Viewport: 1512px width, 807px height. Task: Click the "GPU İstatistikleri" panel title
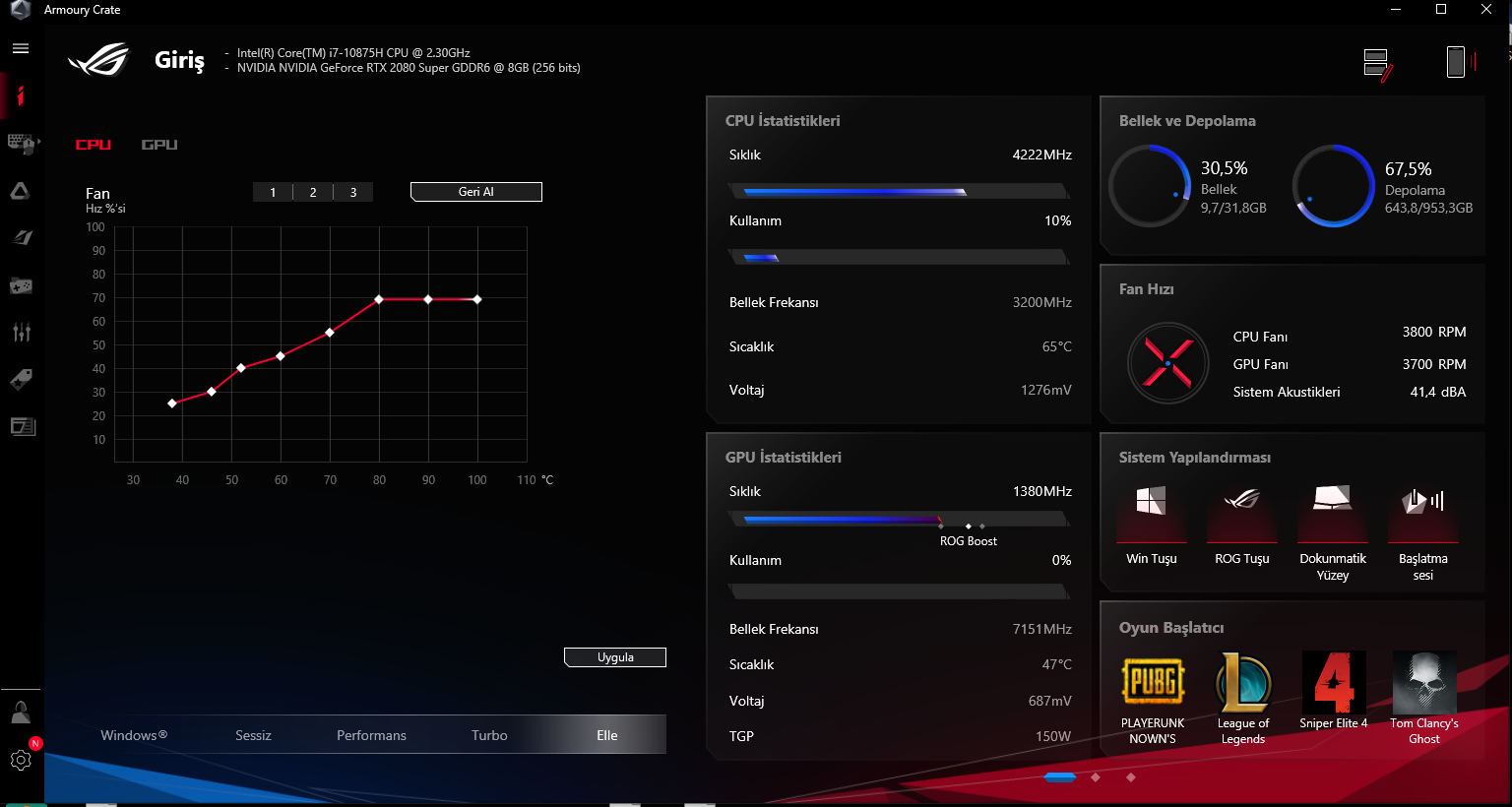click(784, 458)
